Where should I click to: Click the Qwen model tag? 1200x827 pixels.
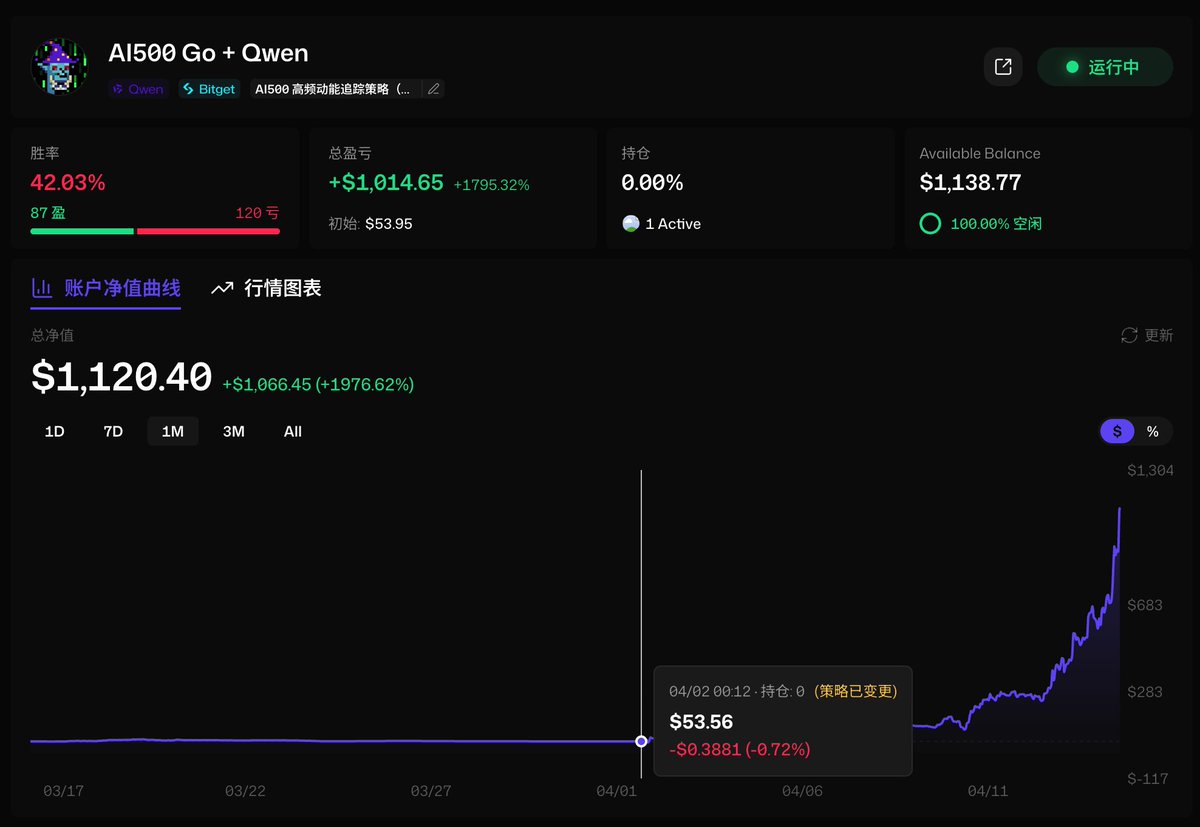138,89
